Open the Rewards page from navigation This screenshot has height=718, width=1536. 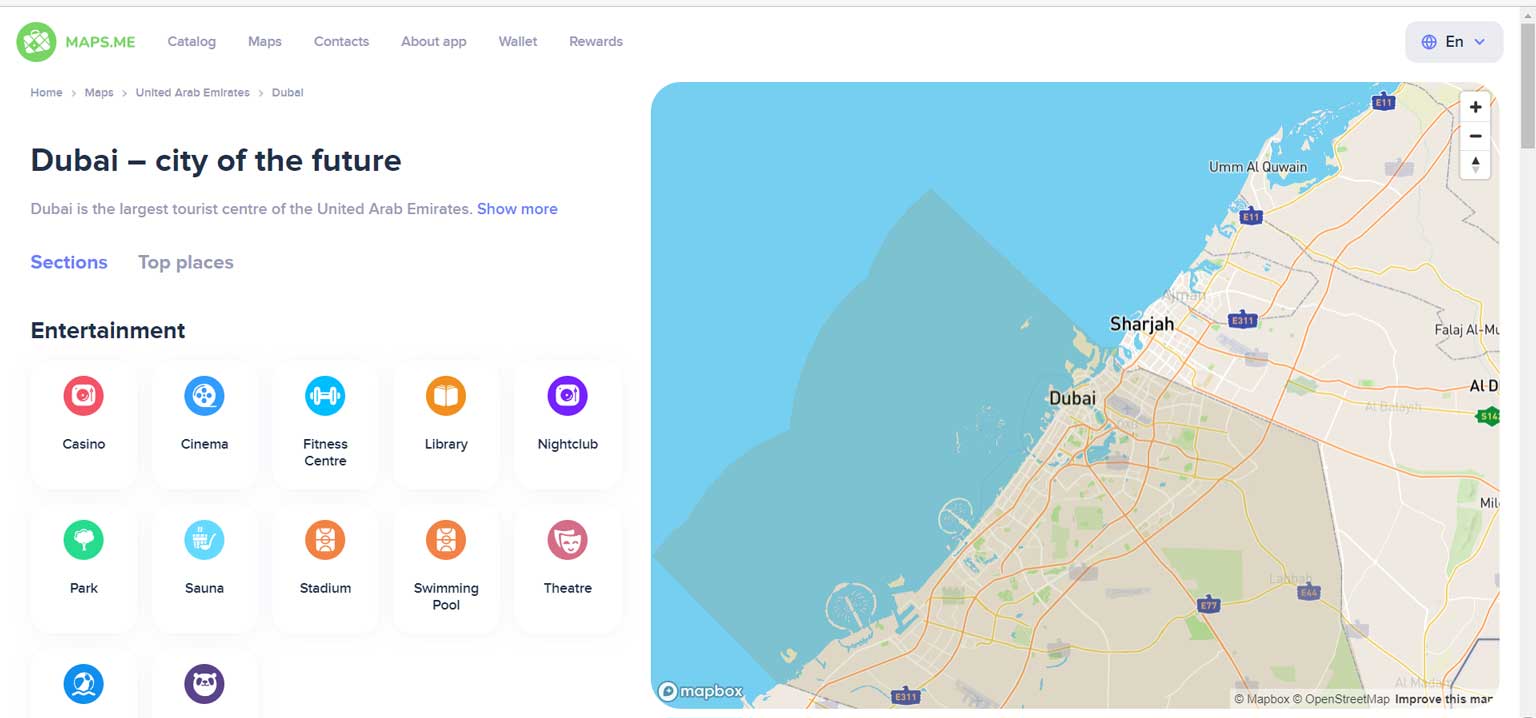coord(595,41)
